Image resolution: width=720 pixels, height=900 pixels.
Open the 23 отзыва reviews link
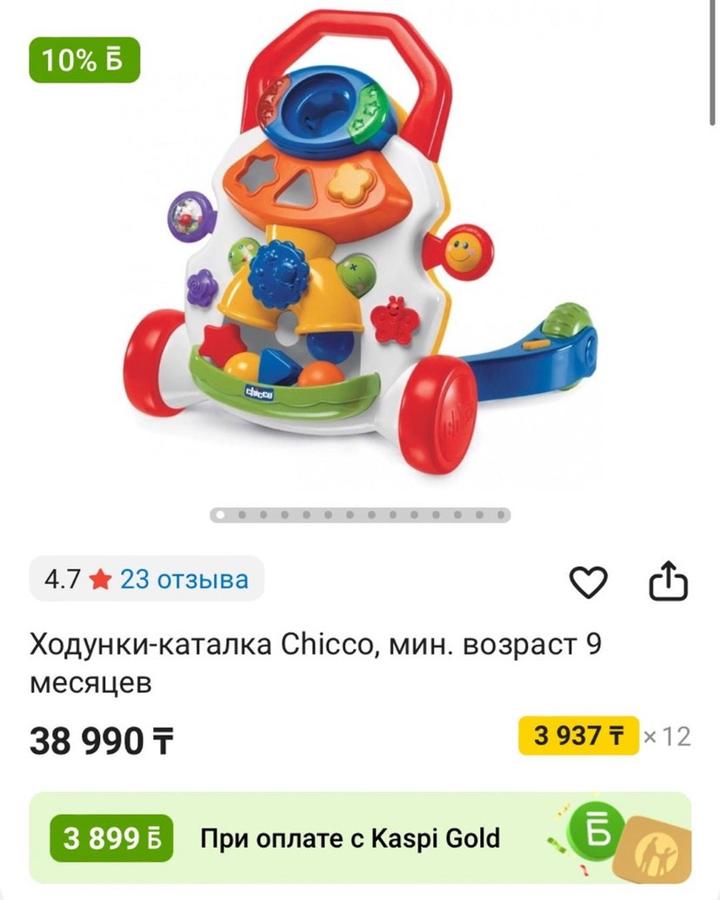coord(184,579)
